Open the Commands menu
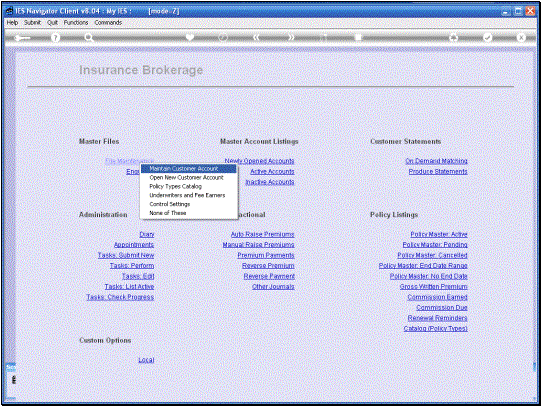 click(x=108, y=22)
